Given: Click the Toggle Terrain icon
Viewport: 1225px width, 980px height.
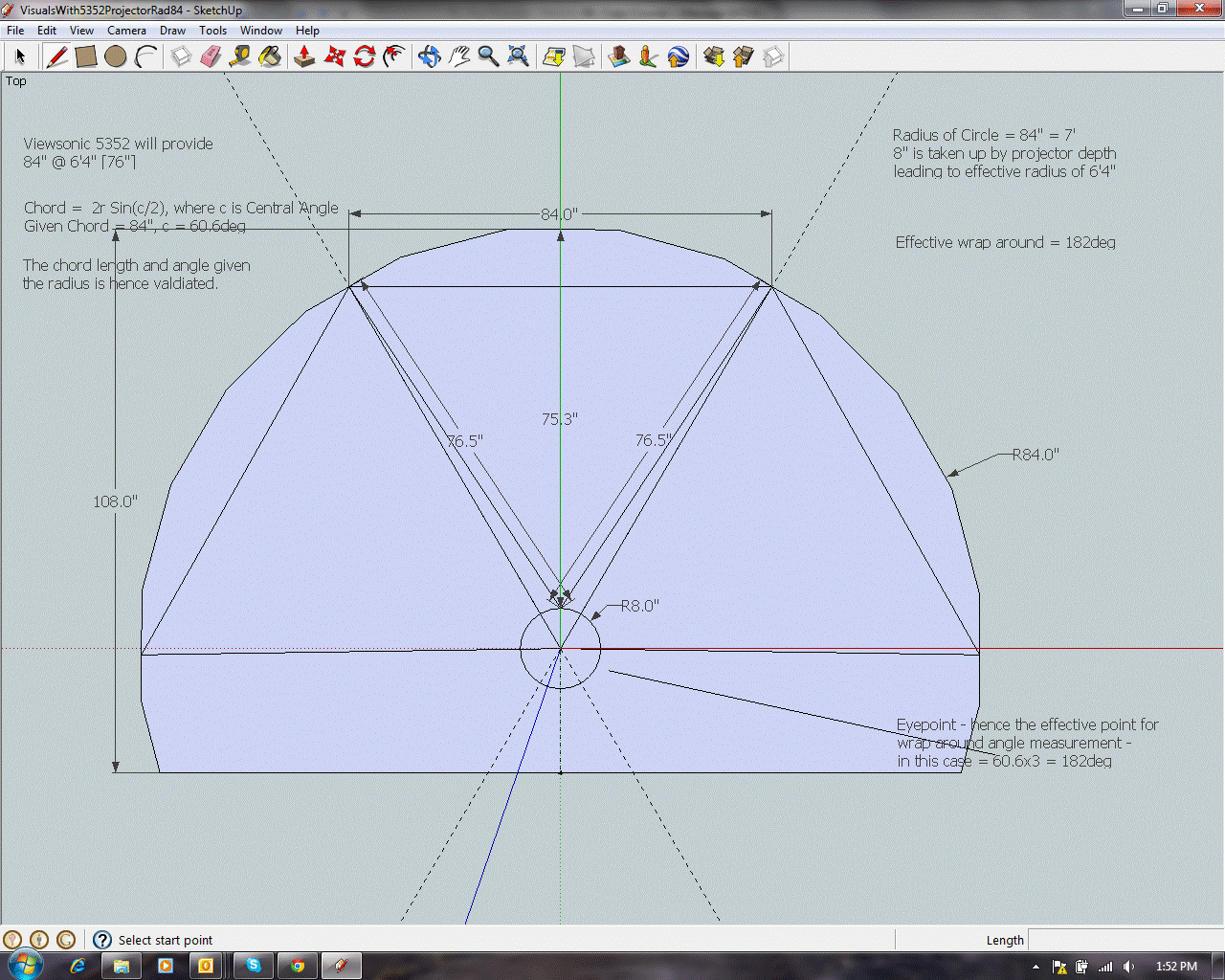Looking at the screenshot, I should pos(583,57).
